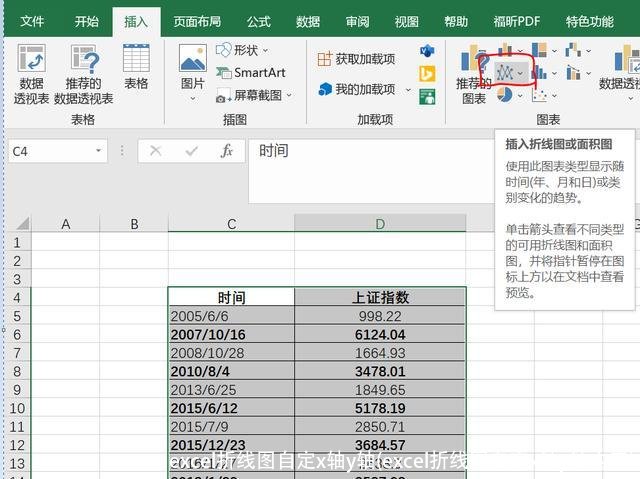Click the Bing Maps add-in icon
This screenshot has height=479, width=640.
[x=427, y=74]
